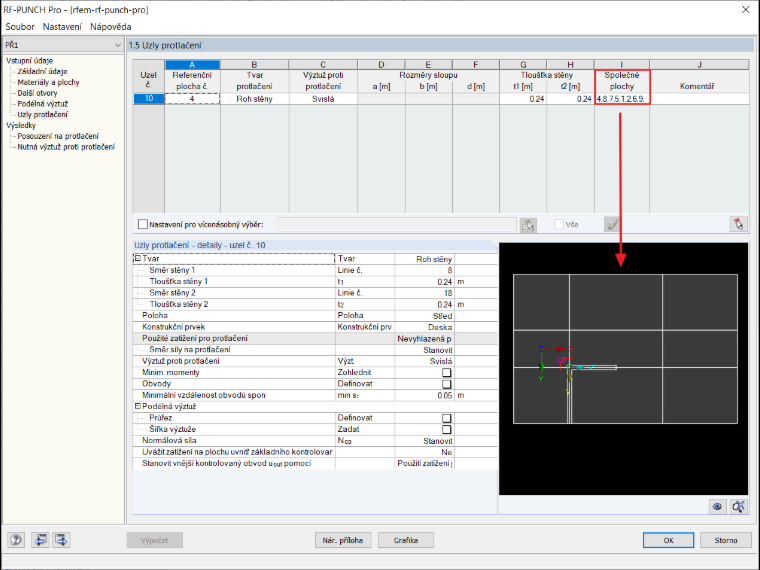Click Použití zatížení value in last row
The width and height of the screenshot is (760, 570).
[x=424, y=464]
